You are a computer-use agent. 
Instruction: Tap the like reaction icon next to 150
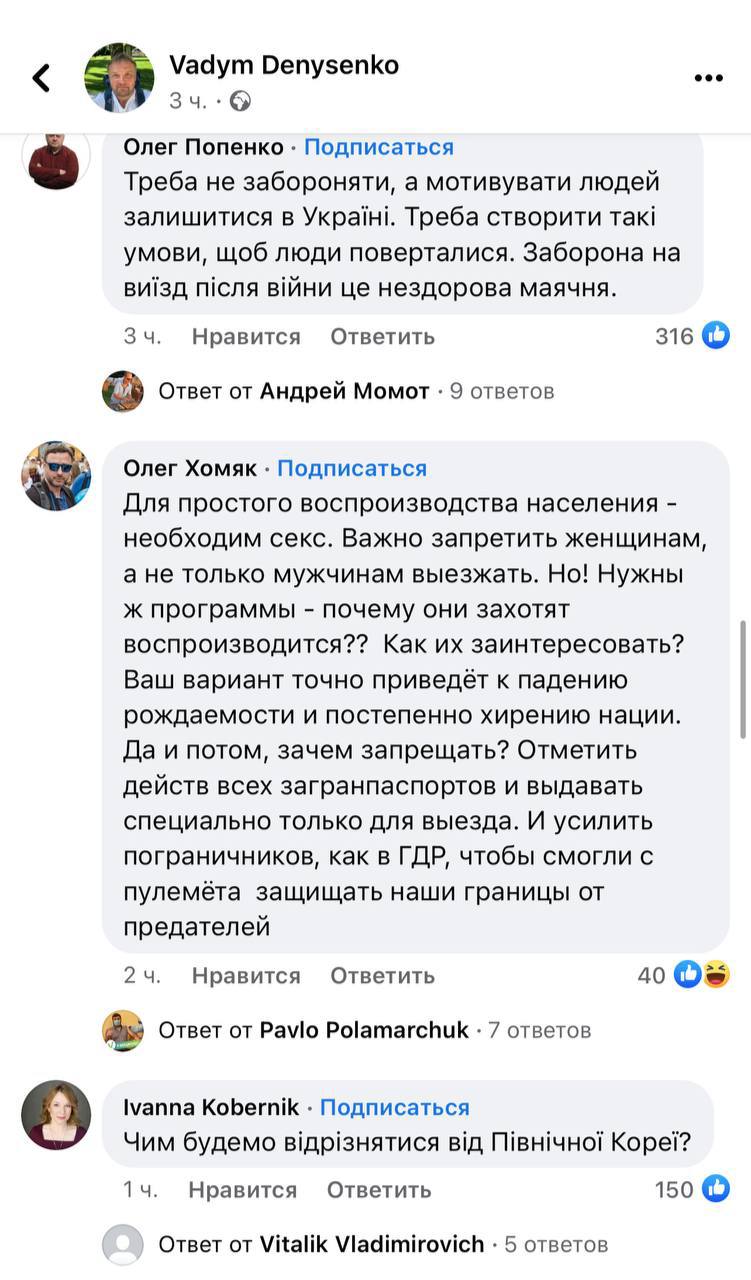tap(716, 1189)
